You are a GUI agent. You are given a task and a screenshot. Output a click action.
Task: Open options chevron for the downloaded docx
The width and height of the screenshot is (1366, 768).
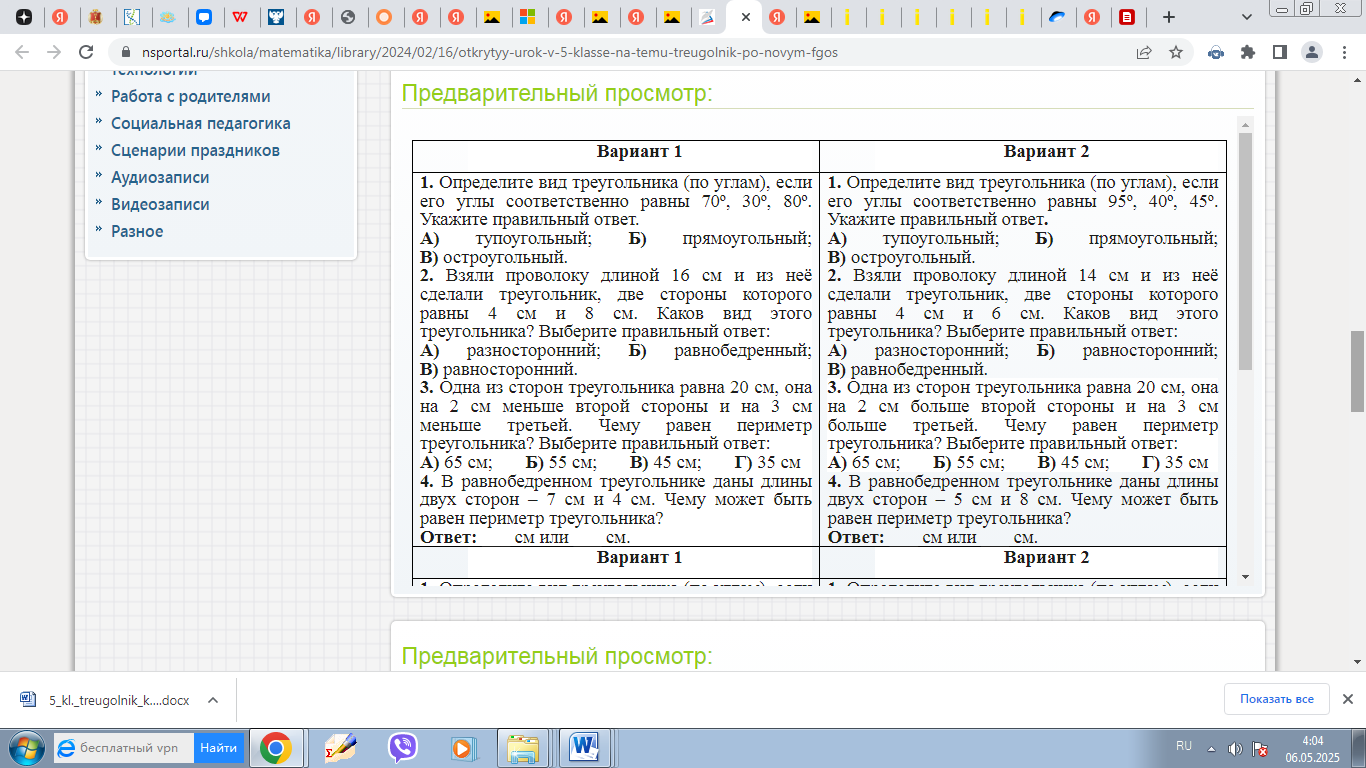212,700
